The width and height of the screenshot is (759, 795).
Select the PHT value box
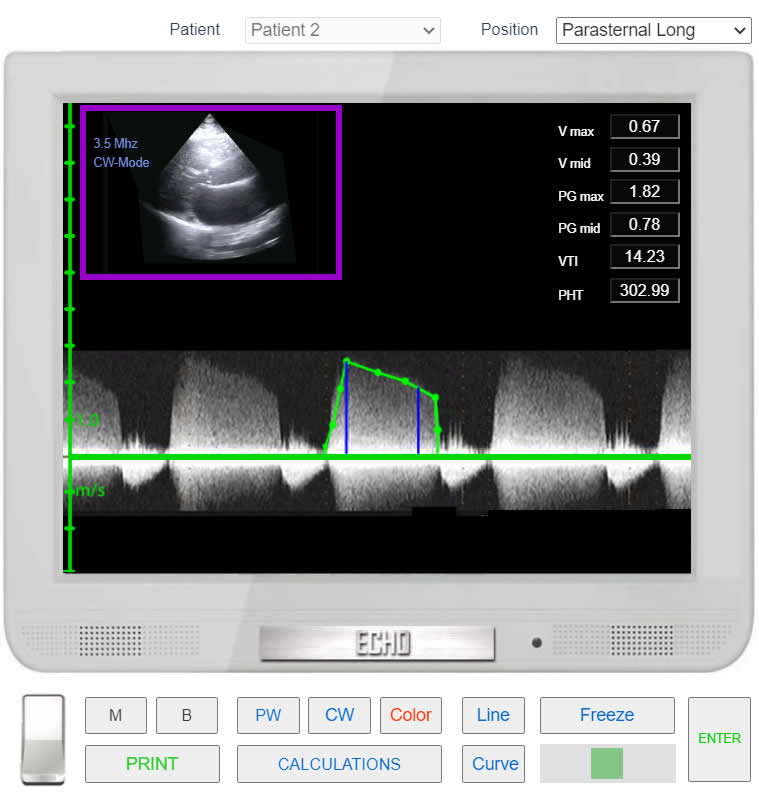click(x=644, y=291)
